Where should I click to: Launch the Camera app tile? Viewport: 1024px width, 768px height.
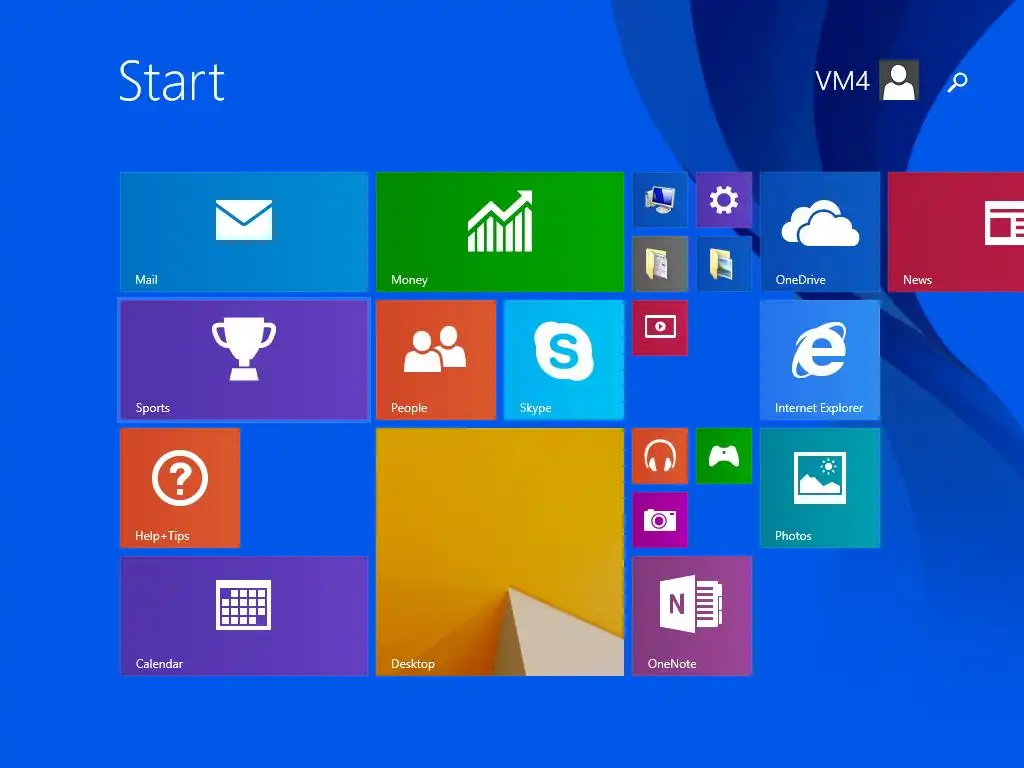click(x=660, y=520)
